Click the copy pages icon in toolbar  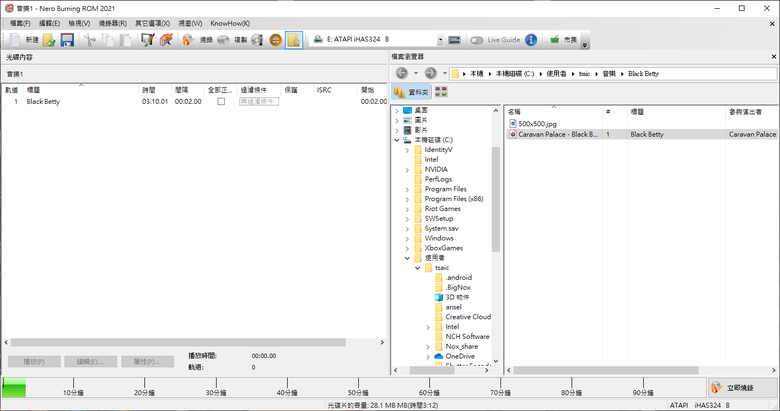pos(107,40)
